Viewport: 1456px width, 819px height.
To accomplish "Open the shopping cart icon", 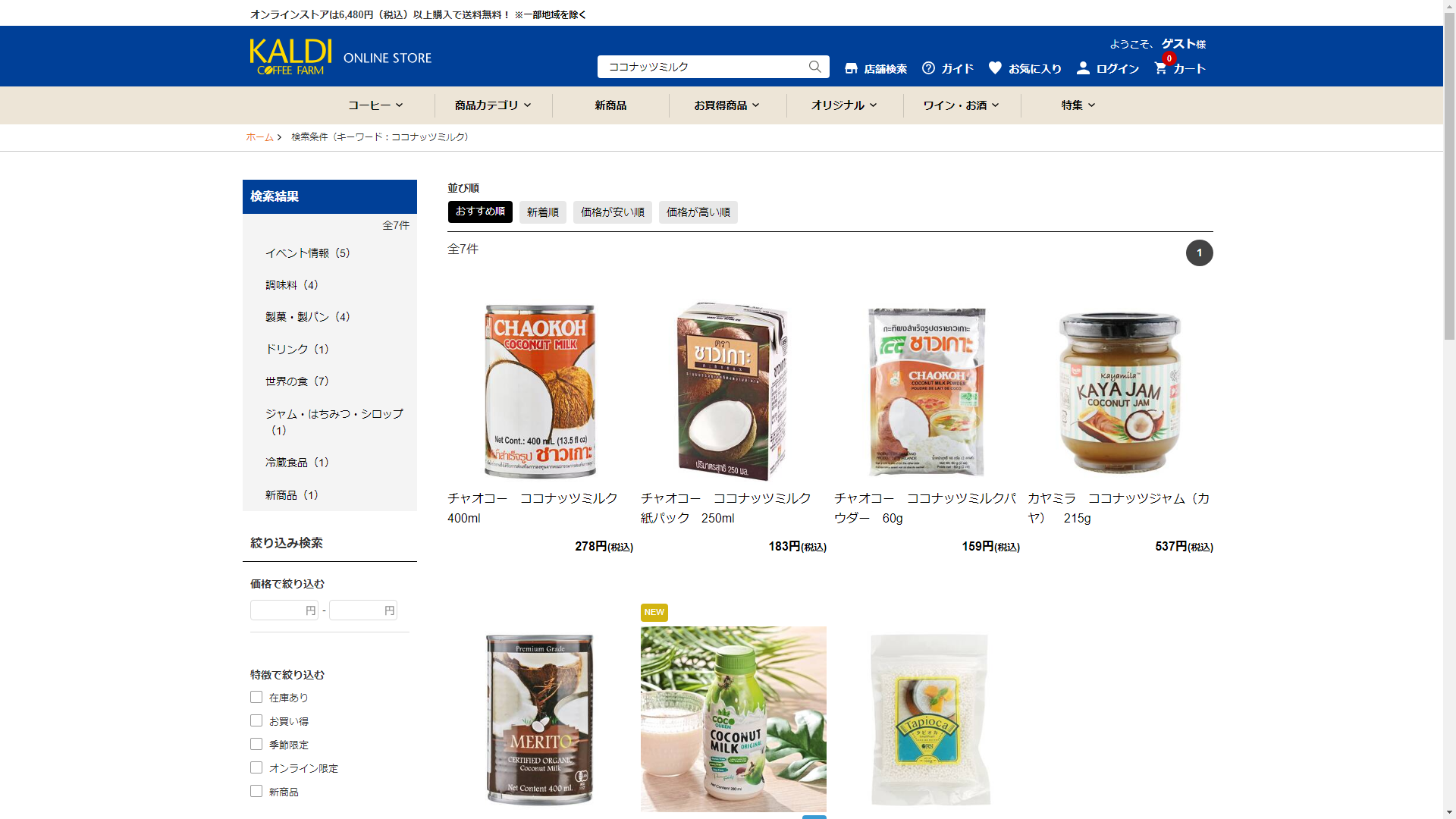I will point(1160,68).
